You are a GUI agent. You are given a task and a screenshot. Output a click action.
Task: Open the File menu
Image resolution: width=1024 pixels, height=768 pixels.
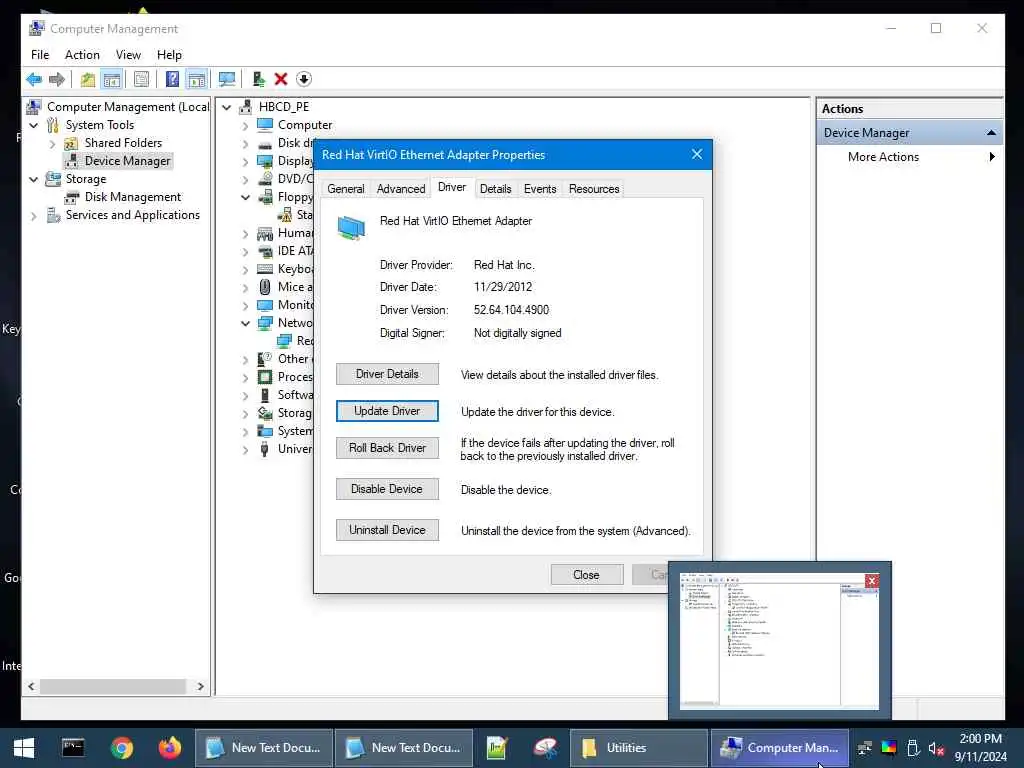pos(40,55)
